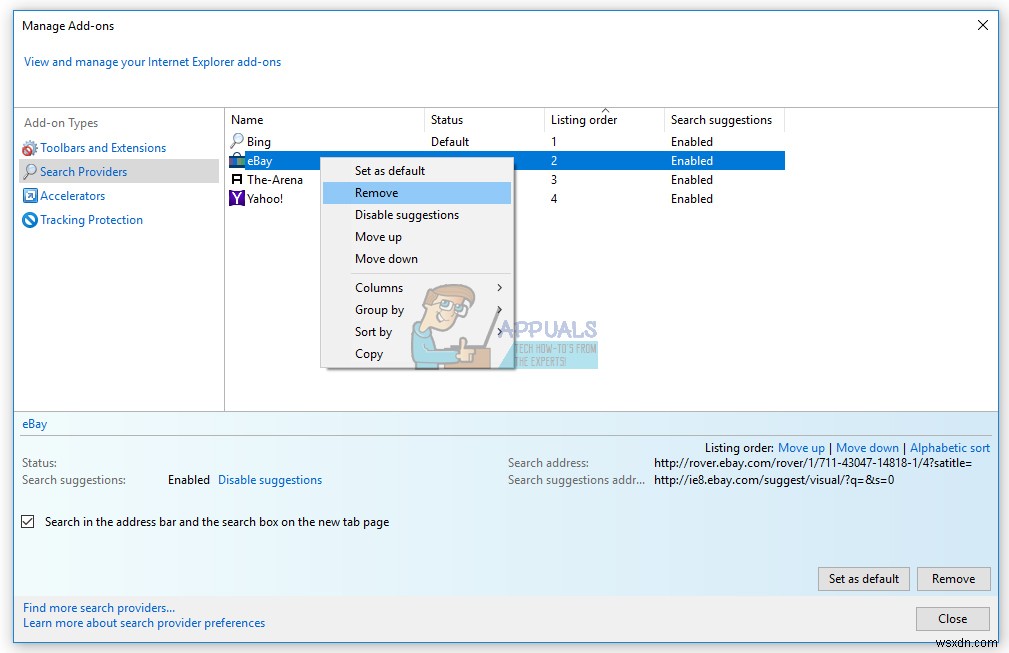Uncheck search in the address bar option

click(29, 521)
